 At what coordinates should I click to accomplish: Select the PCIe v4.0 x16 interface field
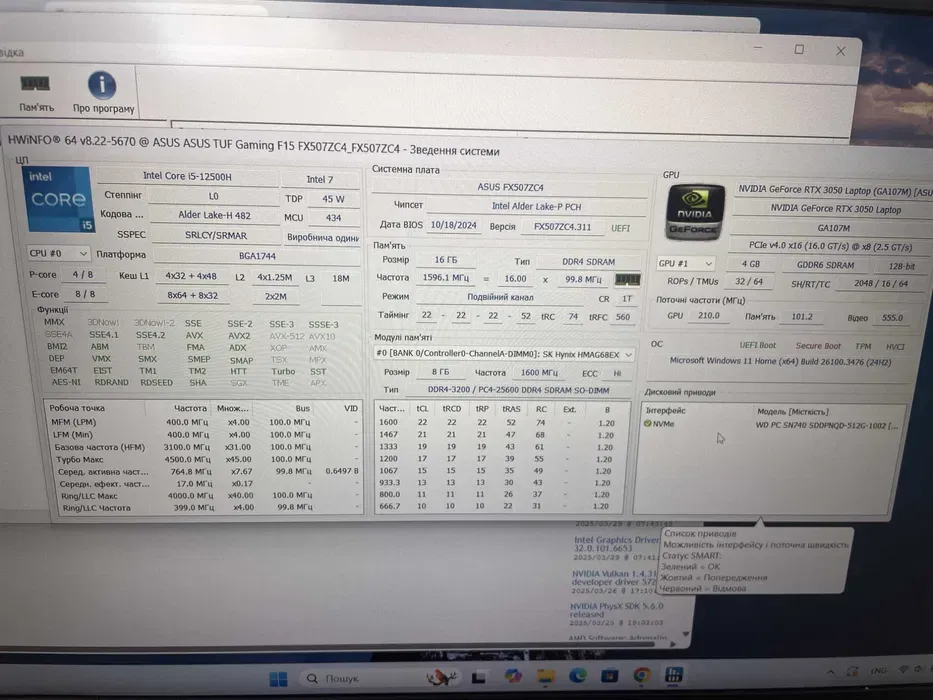point(830,246)
